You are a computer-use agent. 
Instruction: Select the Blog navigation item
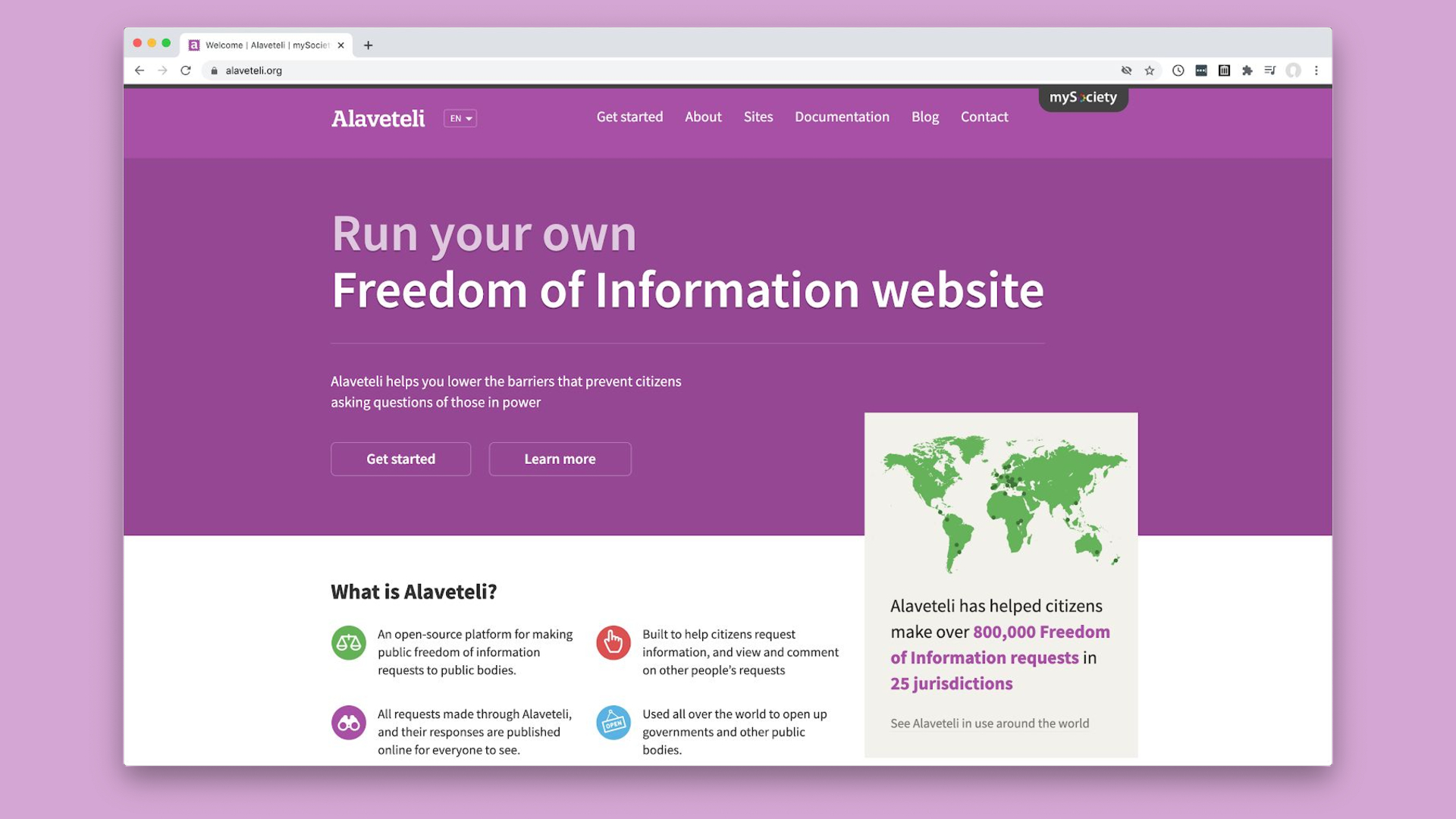coord(924,117)
